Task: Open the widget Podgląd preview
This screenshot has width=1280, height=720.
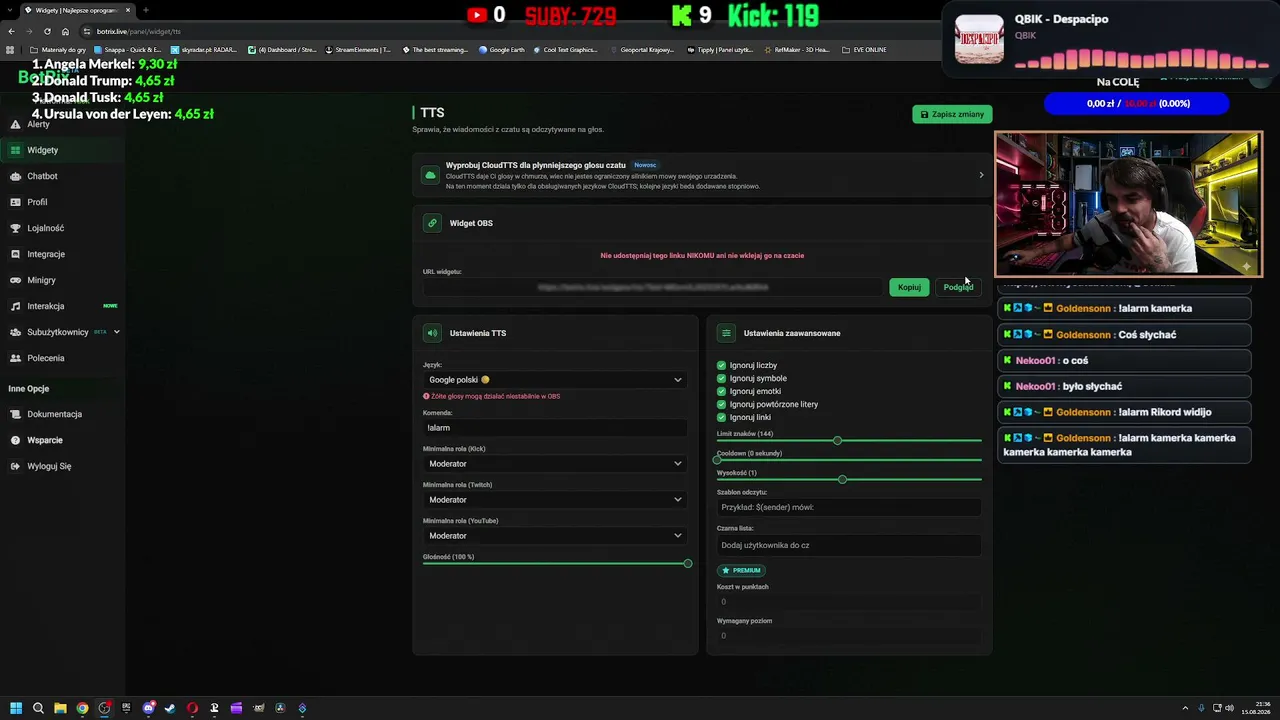Action: [x=958, y=287]
